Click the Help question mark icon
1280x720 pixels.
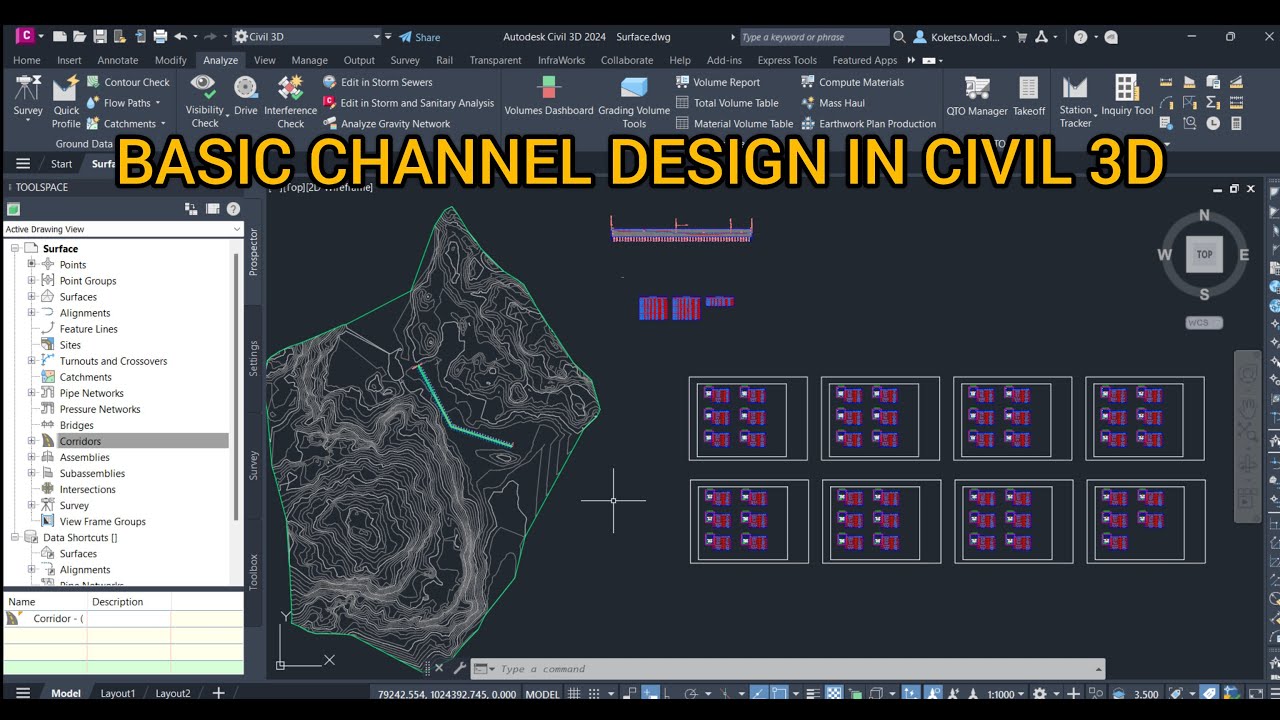[1080, 37]
